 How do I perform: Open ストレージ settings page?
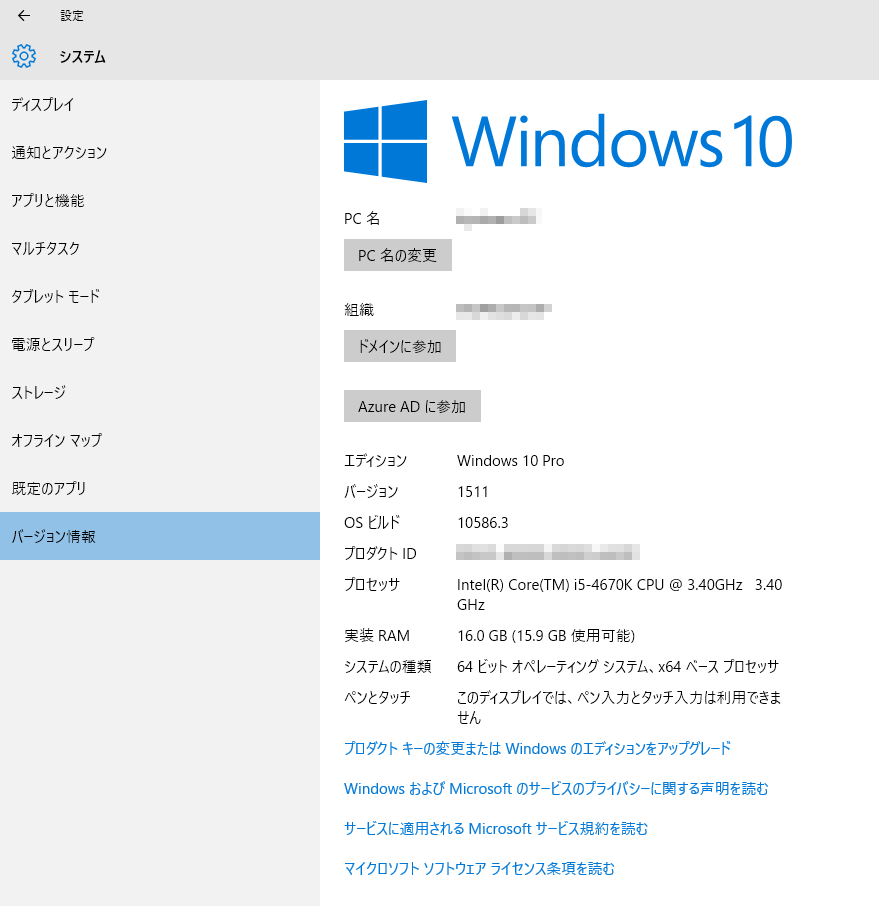(160, 392)
